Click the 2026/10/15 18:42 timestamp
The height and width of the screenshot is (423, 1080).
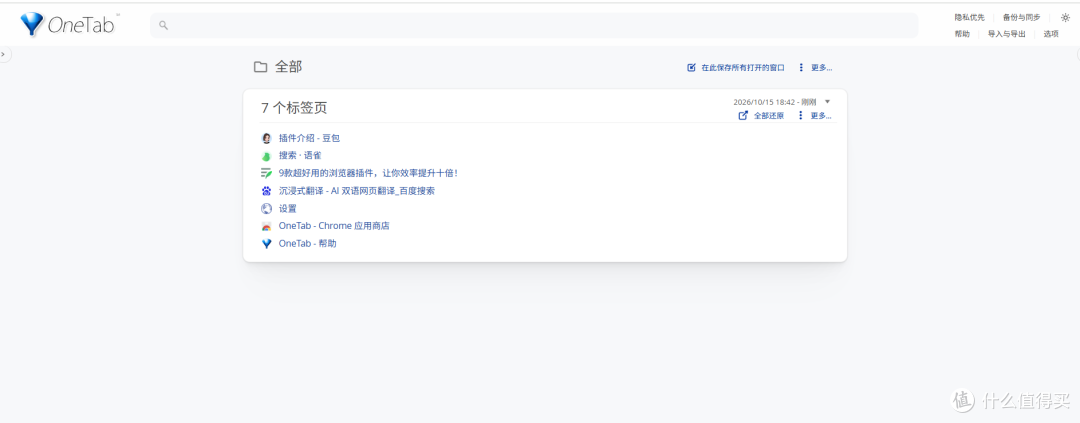tap(764, 101)
